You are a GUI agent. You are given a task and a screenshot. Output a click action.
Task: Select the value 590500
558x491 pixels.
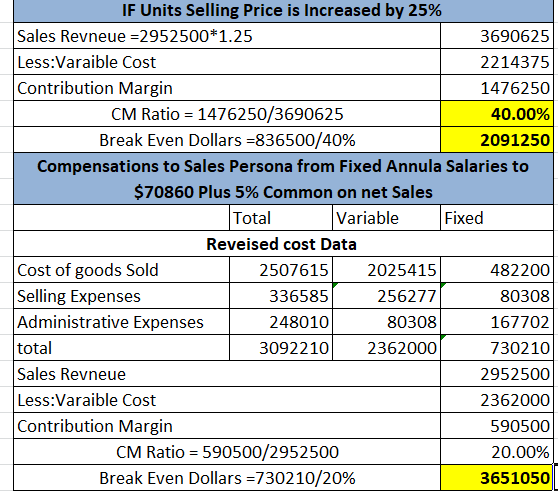click(497, 426)
